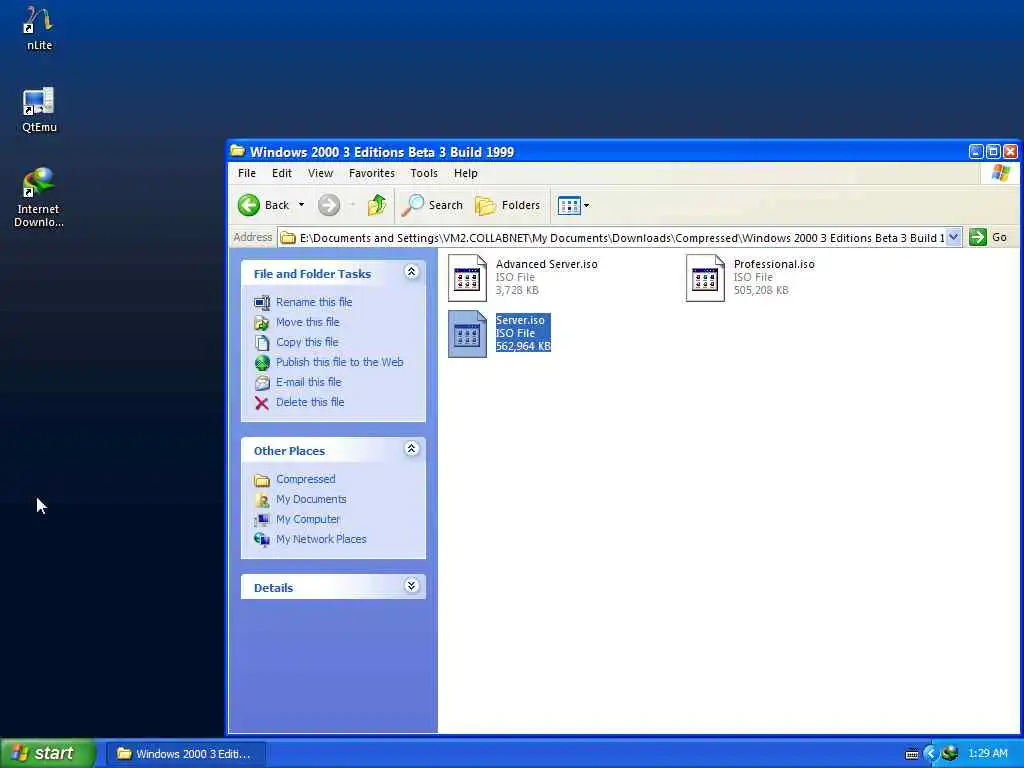Click Move this file
Image resolution: width=1024 pixels, height=768 pixels.
click(x=308, y=322)
